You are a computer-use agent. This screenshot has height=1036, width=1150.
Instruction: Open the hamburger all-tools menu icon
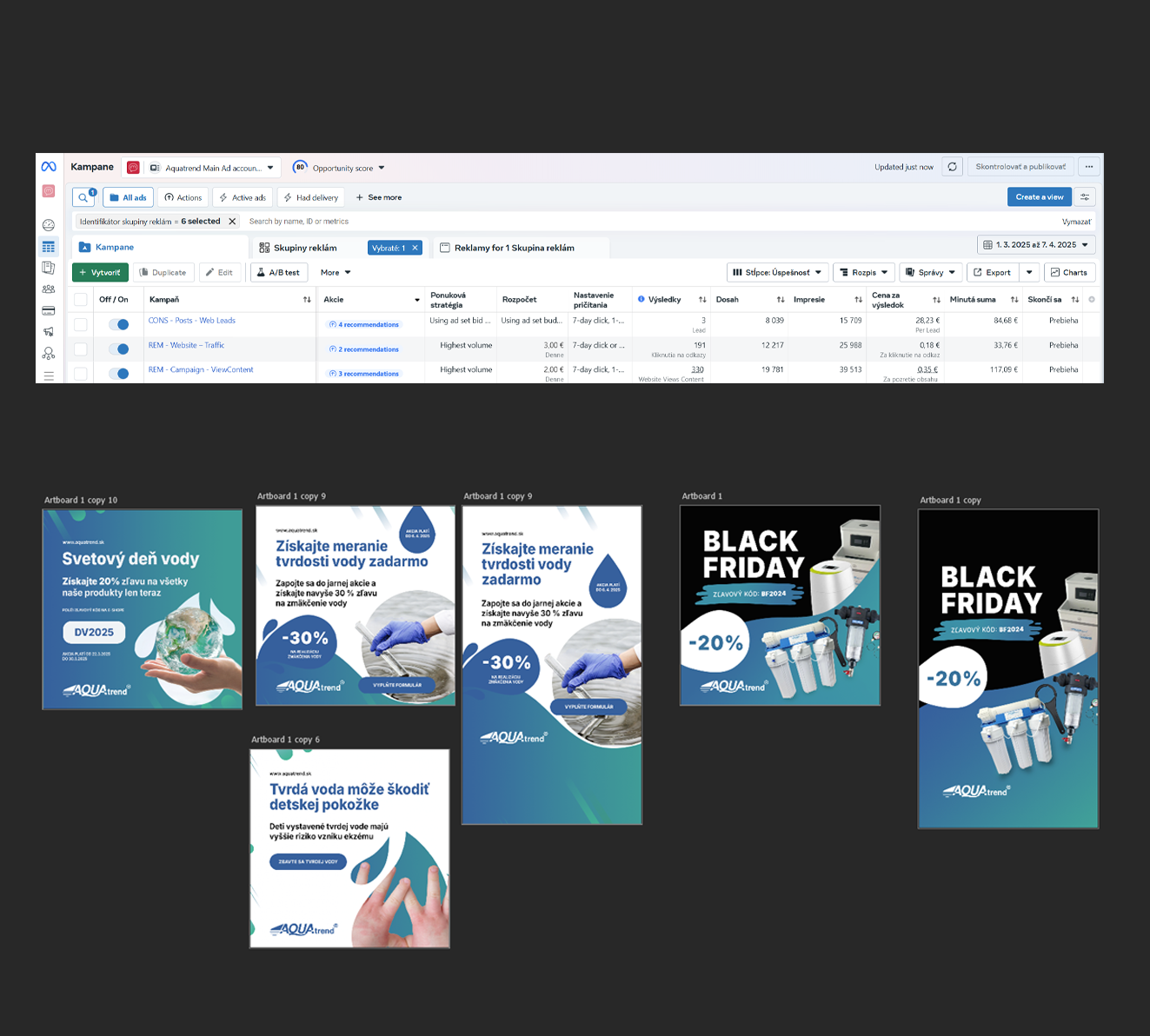(x=49, y=375)
